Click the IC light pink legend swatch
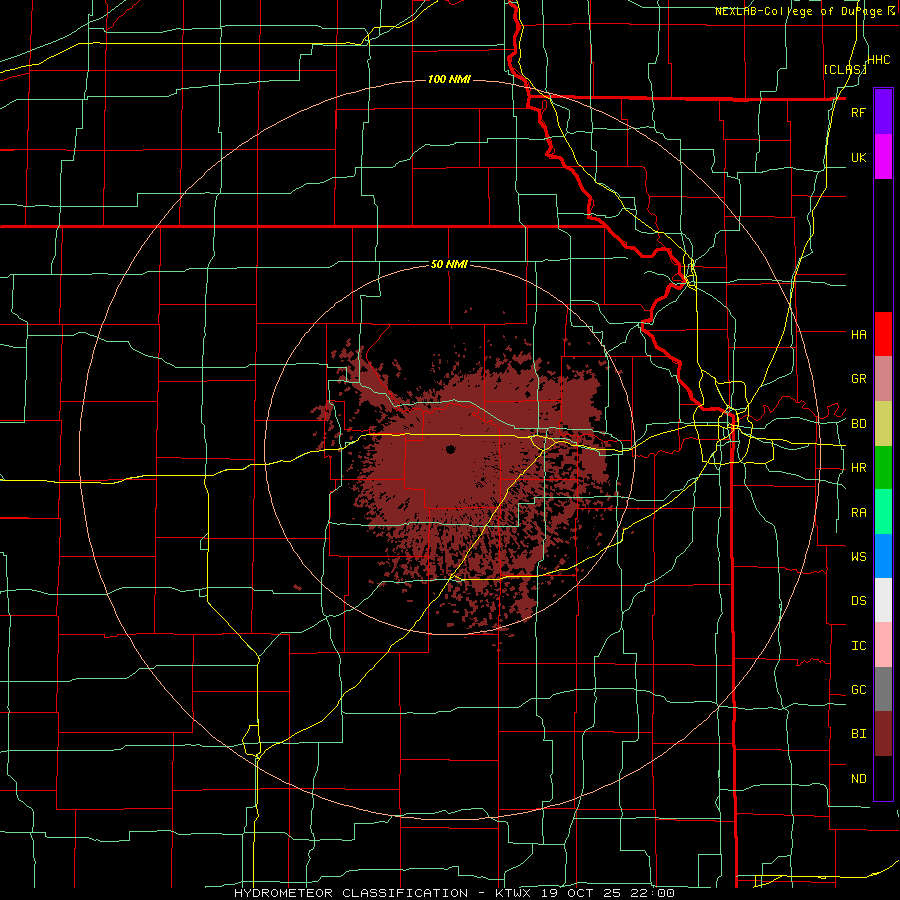 pyautogui.click(x=883, y=645)
